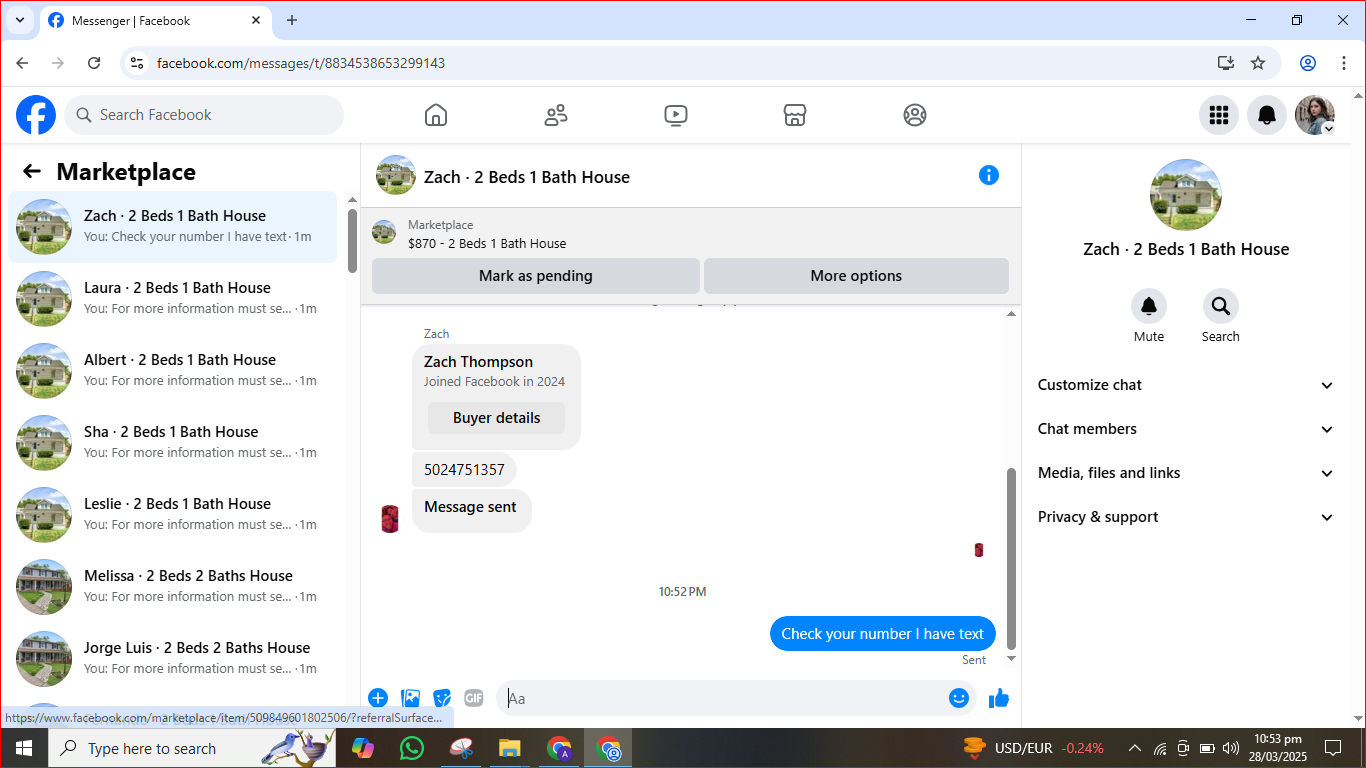
Task: Expand Chat members section
Action: (1186, 429)
